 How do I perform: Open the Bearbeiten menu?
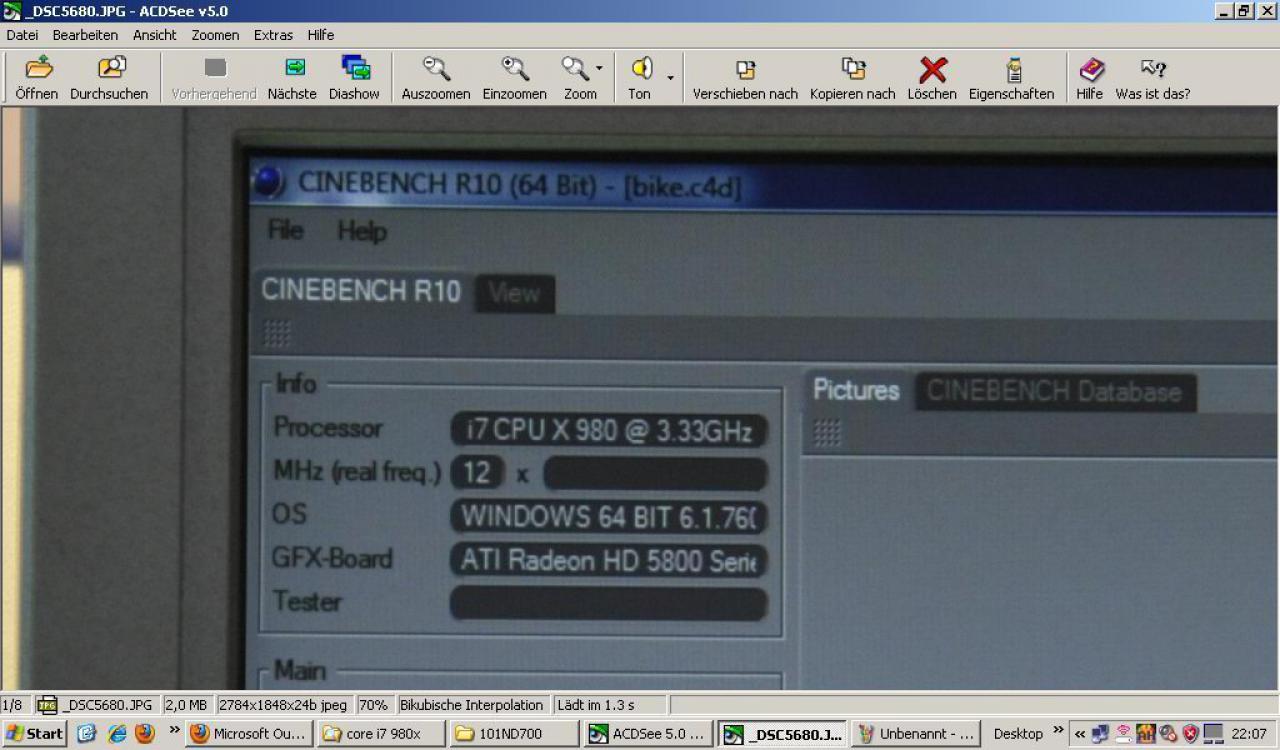[85, 35]
